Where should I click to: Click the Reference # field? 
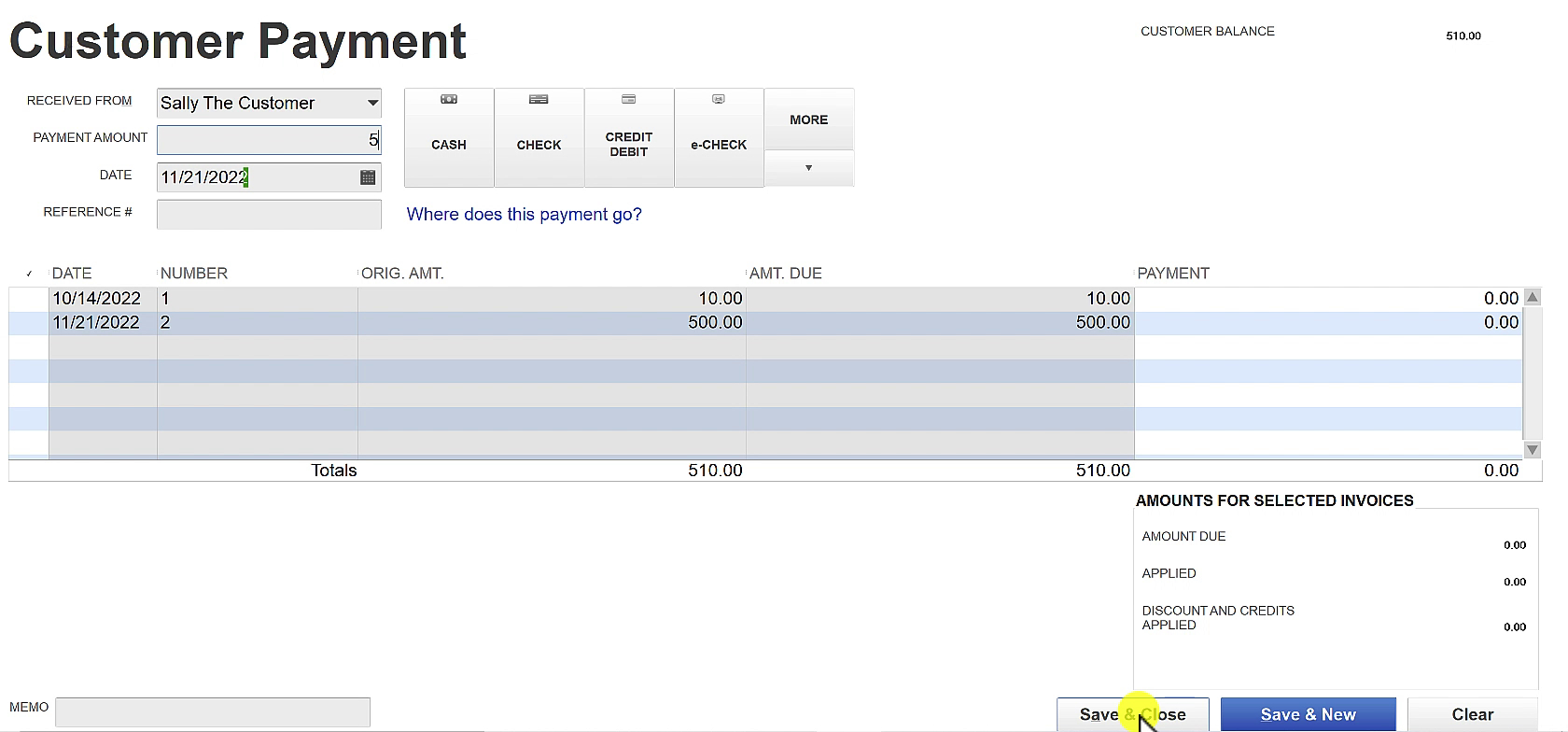[x=269, y=214]
